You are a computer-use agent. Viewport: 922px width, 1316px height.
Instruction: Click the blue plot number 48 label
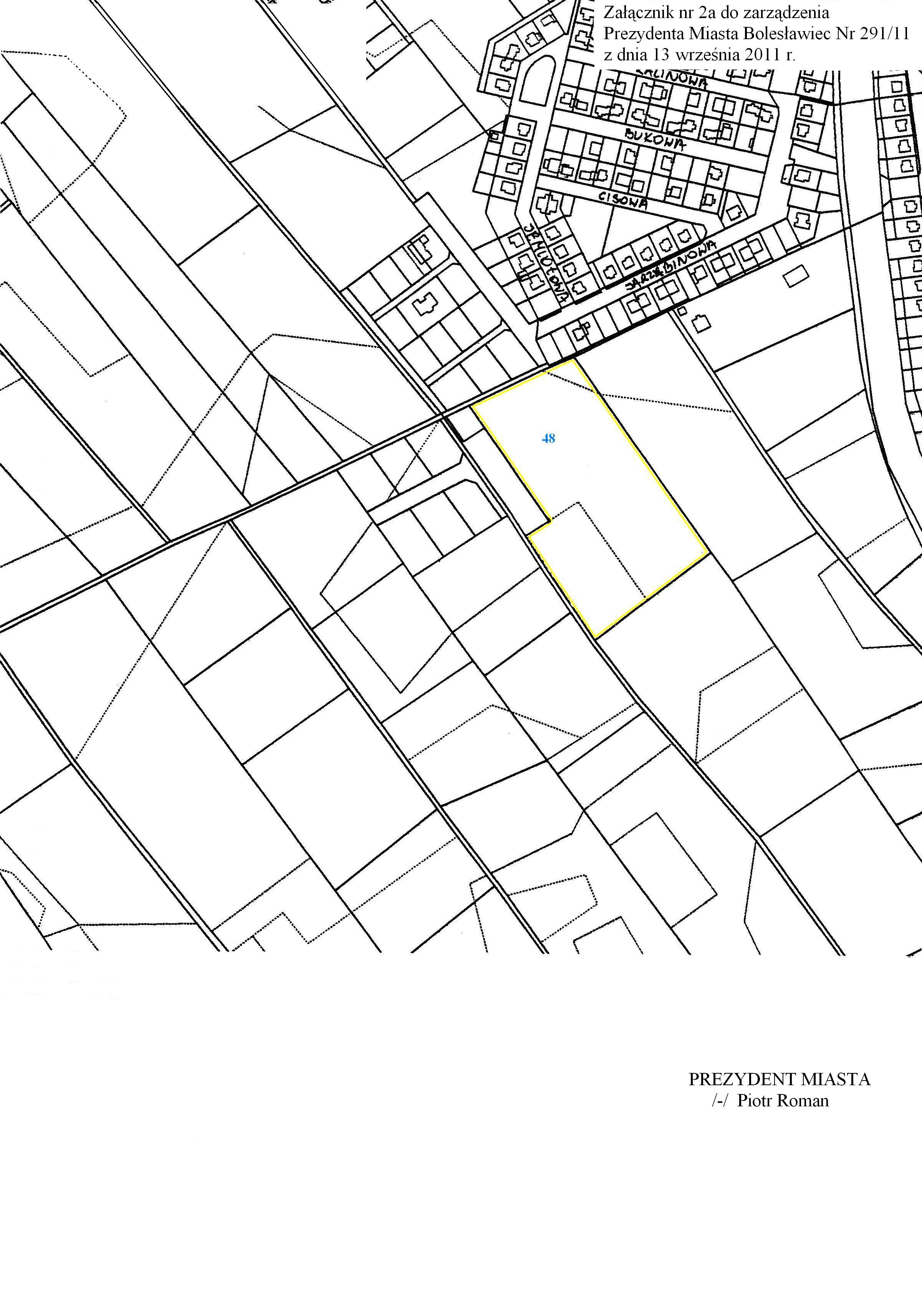tap(548, 439)
